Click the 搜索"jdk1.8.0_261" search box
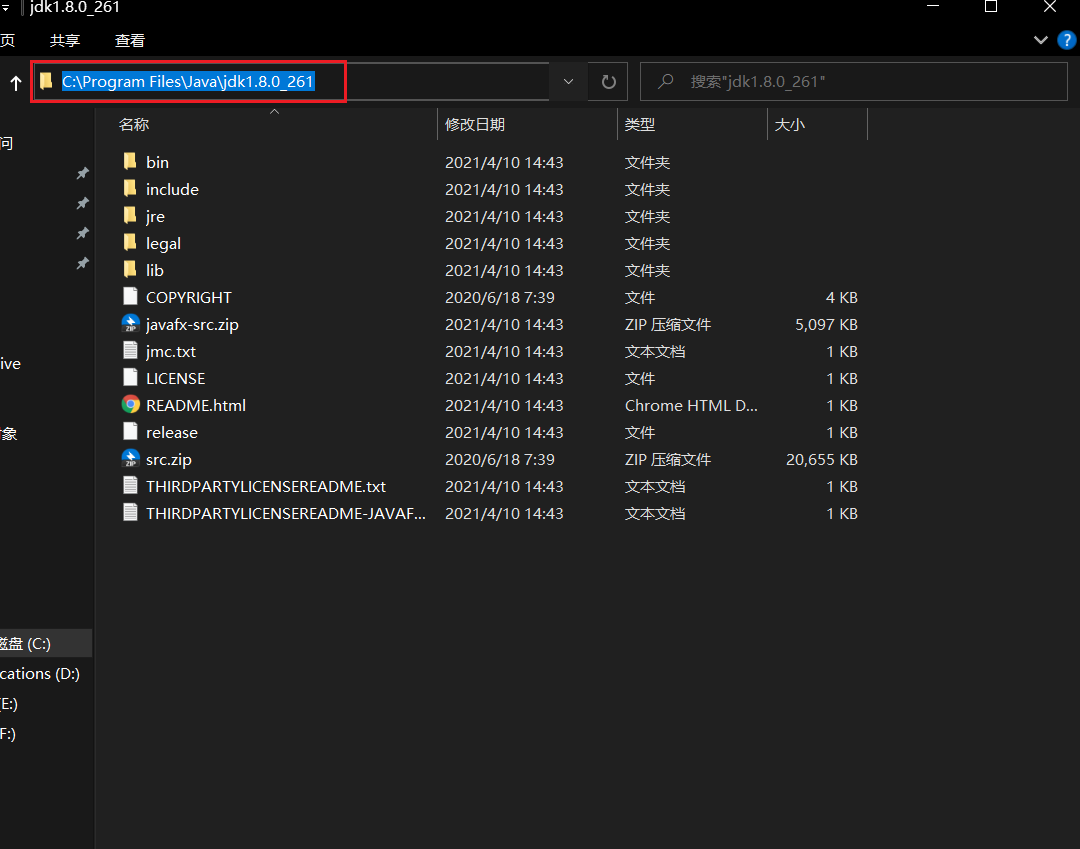Viewport: 1080px width, 849px height. click(854, 82)
